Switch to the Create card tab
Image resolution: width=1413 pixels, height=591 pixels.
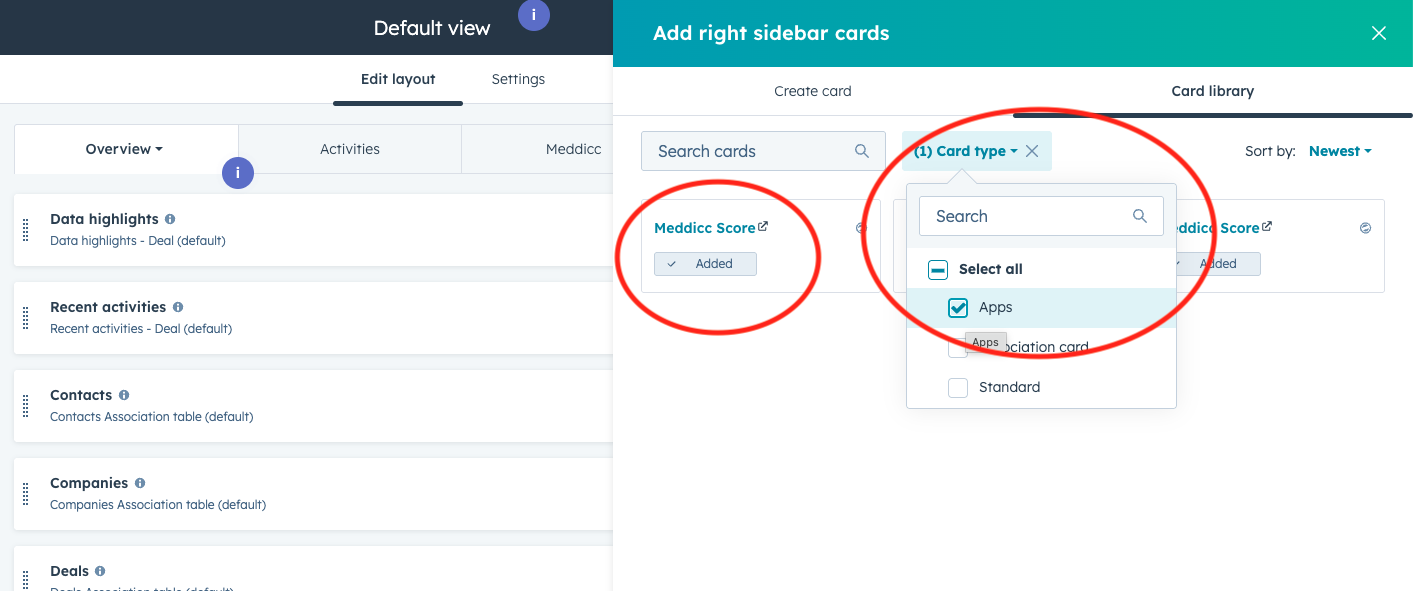coord(812,91)
